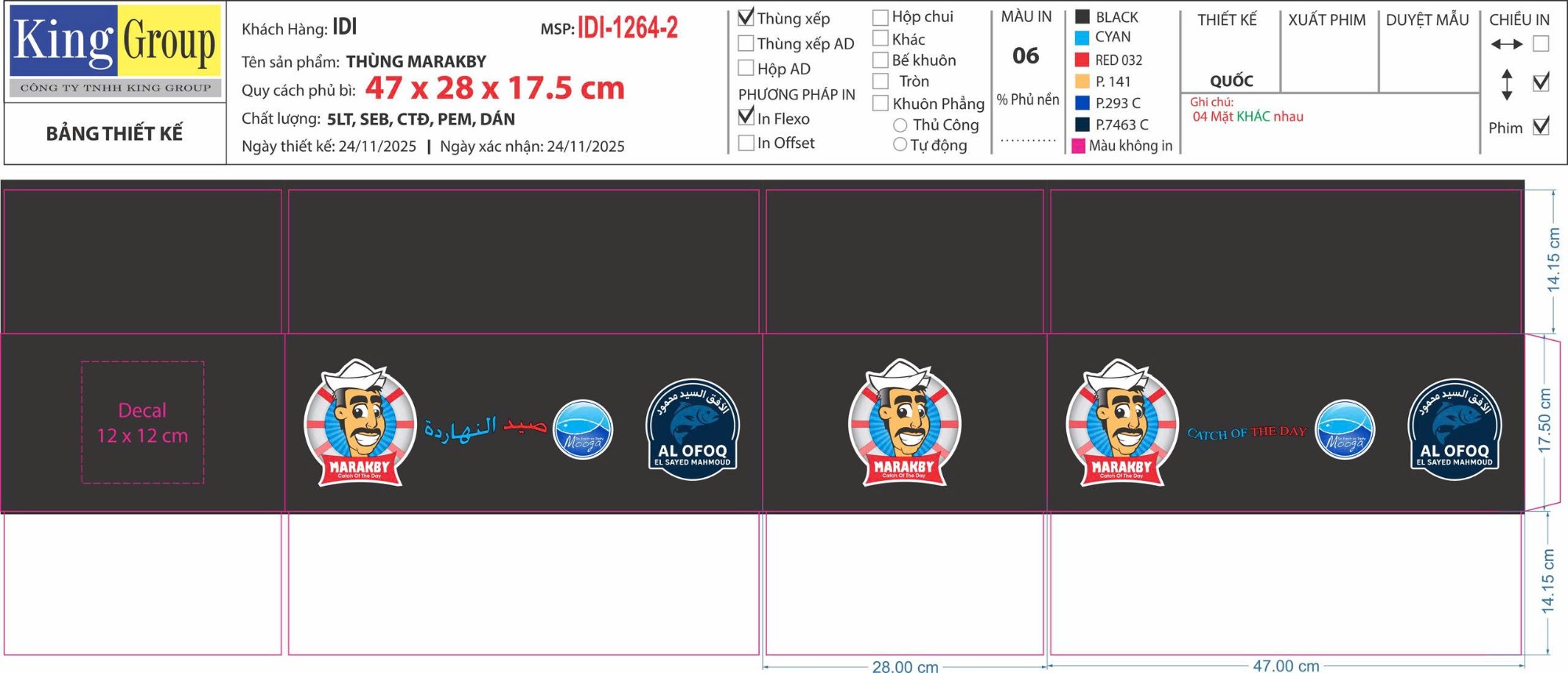Click the vertical double arrow under Chiều In
The height and width of the screenshot is (673, 1568).
[1506, 84]
